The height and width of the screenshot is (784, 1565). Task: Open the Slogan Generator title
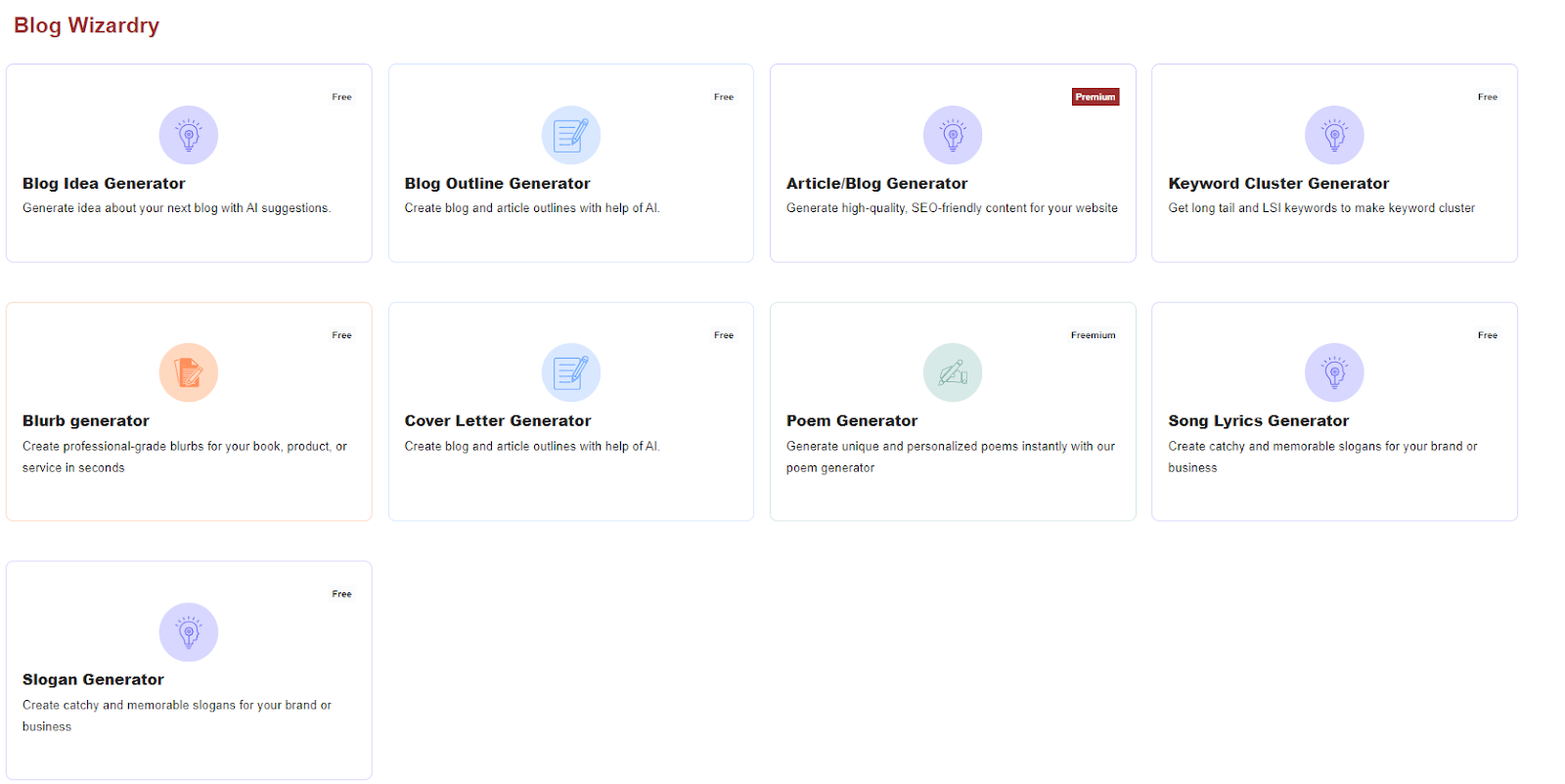coord(93,679)
